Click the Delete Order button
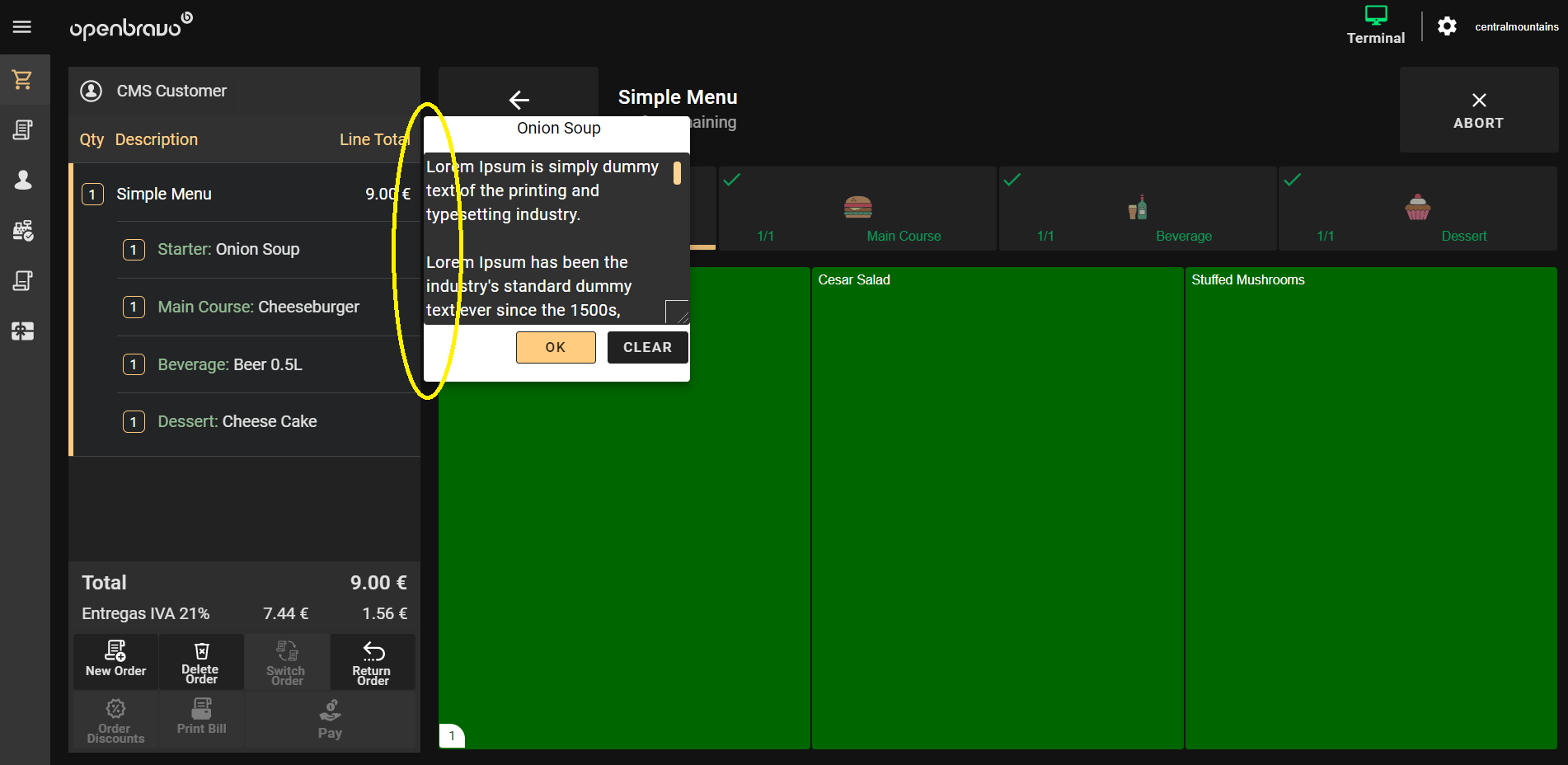Screen dimensions: 1568x765 [201, 661]
